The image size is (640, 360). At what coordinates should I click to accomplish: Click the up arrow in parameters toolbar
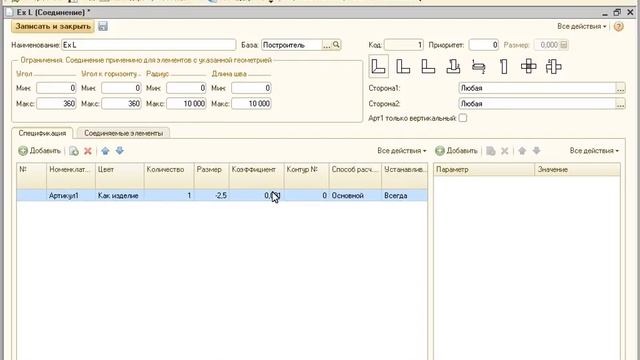pyautogui.click(x=522, y=151)
